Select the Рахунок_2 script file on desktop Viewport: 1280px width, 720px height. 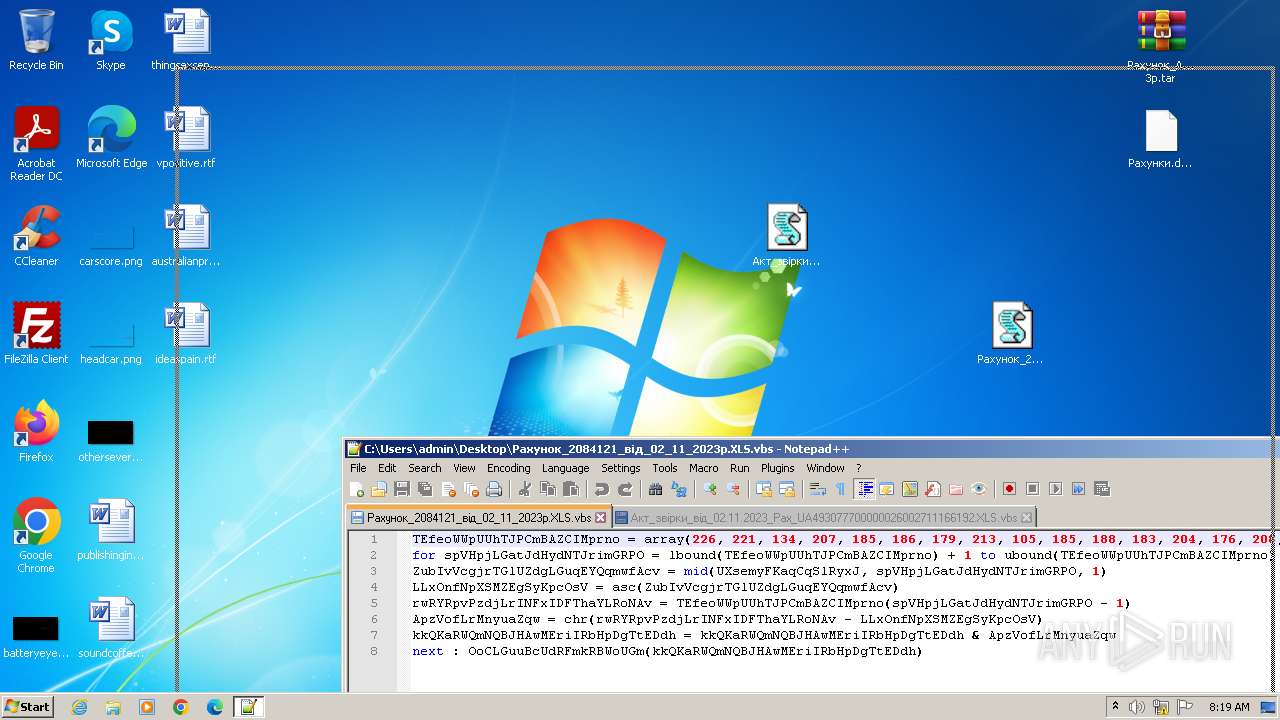point(1011,333)
